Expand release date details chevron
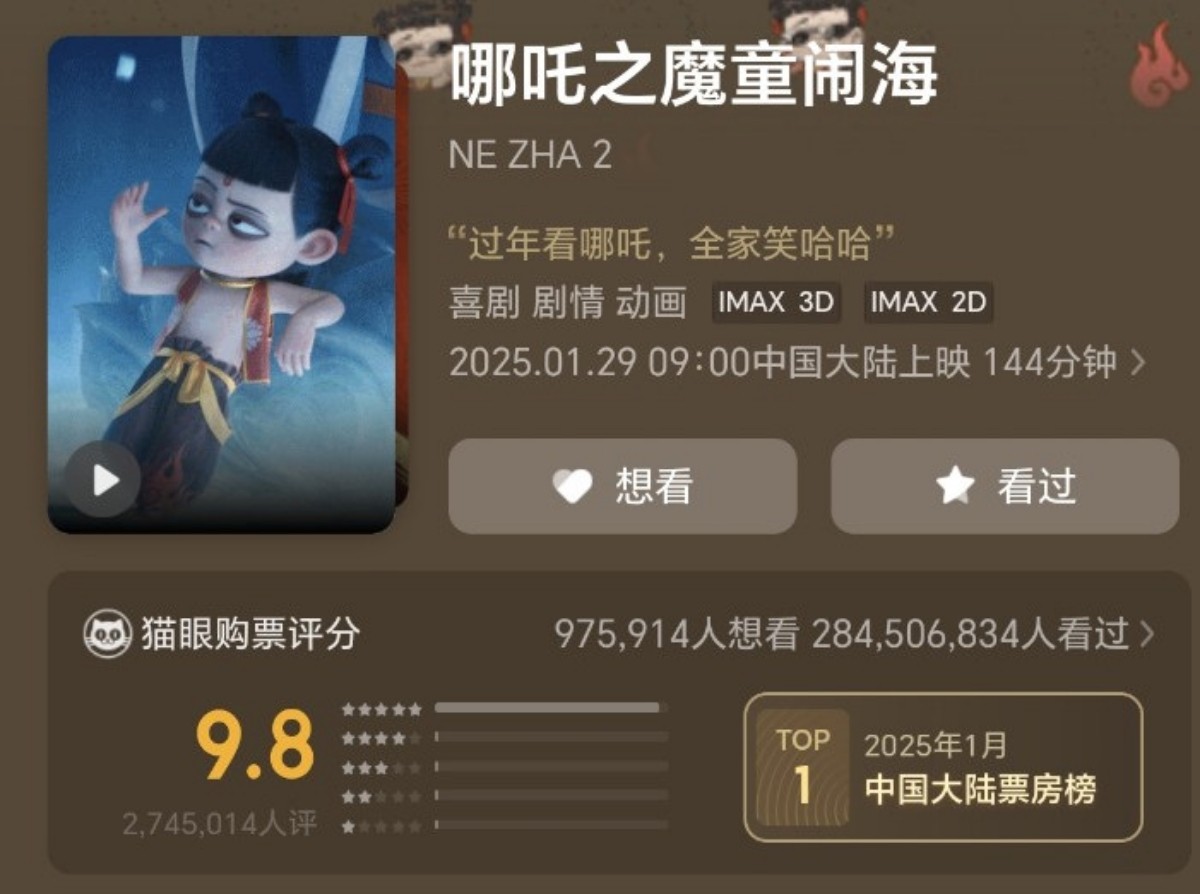The width and height of the screenshot is (1200, 894). click(x=1136, y=363)
